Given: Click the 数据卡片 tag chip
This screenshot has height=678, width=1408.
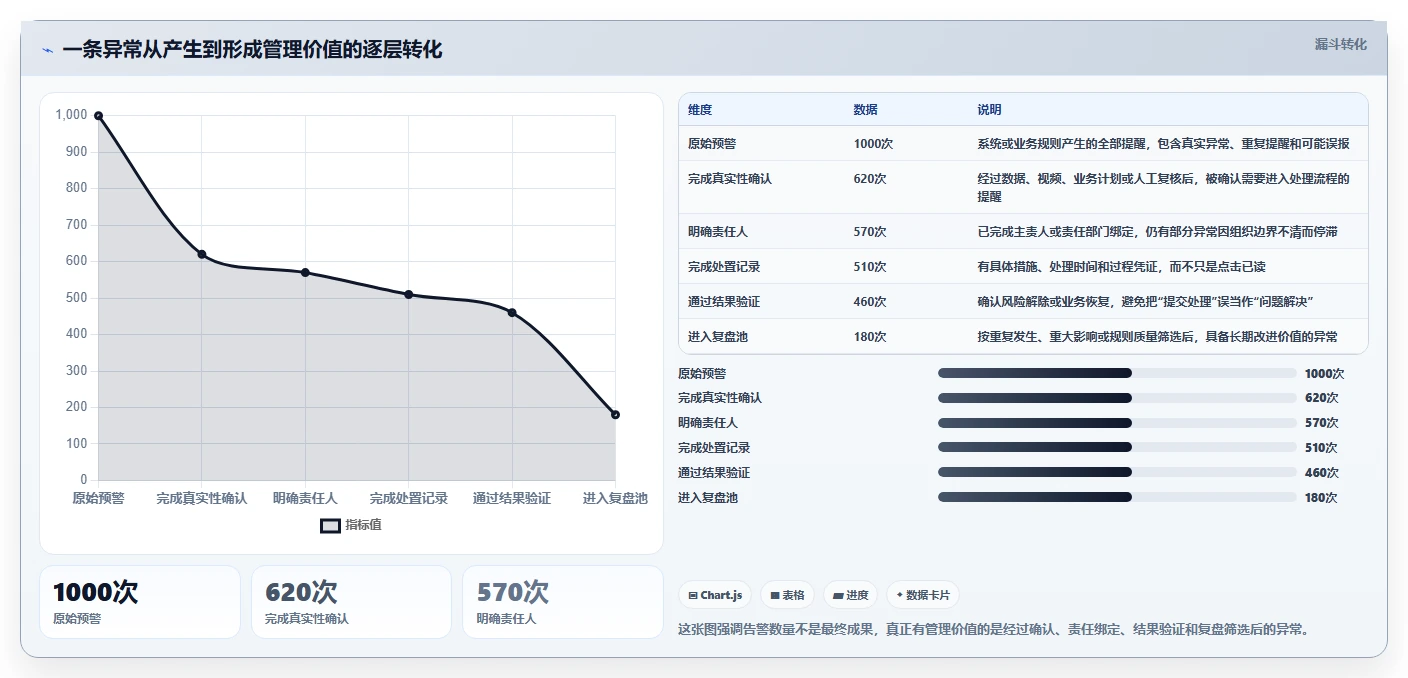Looking at the screenshot, I should coord(923,595).
